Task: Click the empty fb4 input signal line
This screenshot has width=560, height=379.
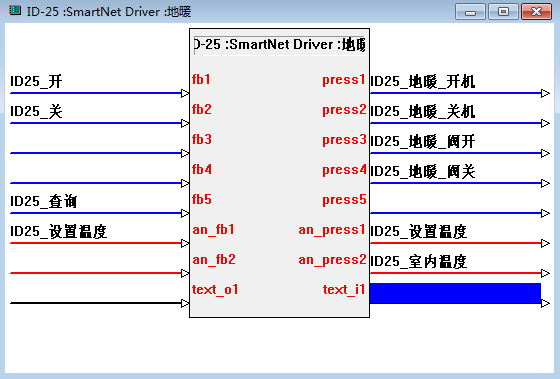Action: pyautogui.click(x=96, y=183)
